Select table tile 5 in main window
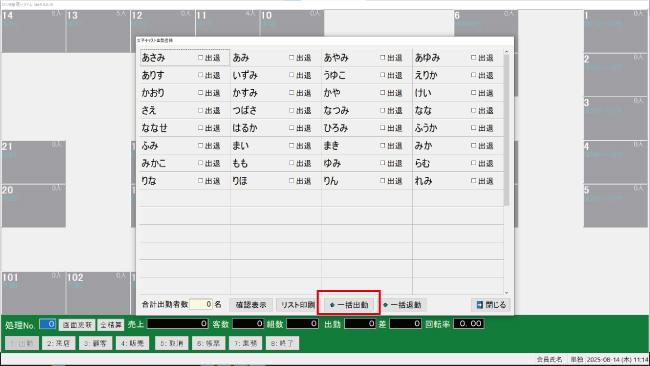Image resolution: width=650 pixels, height=366 pixels. point(616,206)
